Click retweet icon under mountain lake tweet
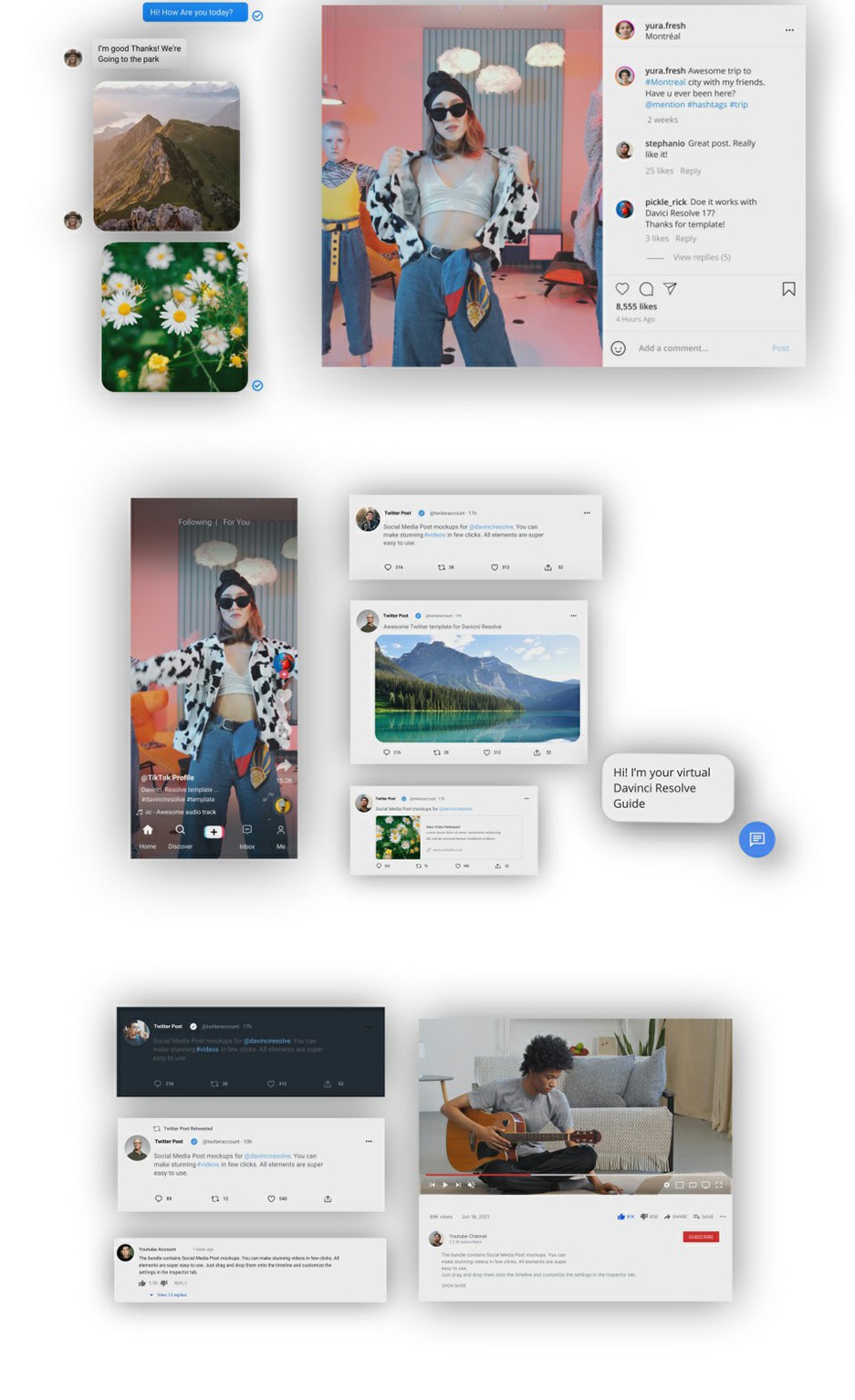This screenshot has width=855, height=1400. (x=436, y=752)
